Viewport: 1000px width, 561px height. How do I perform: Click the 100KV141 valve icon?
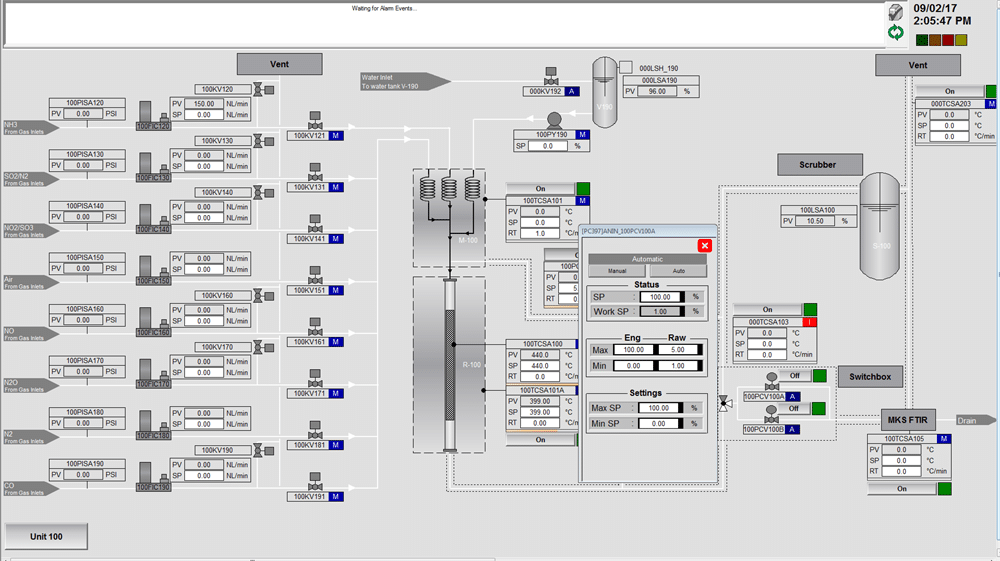pyautogui.click(x=315, y=224)
